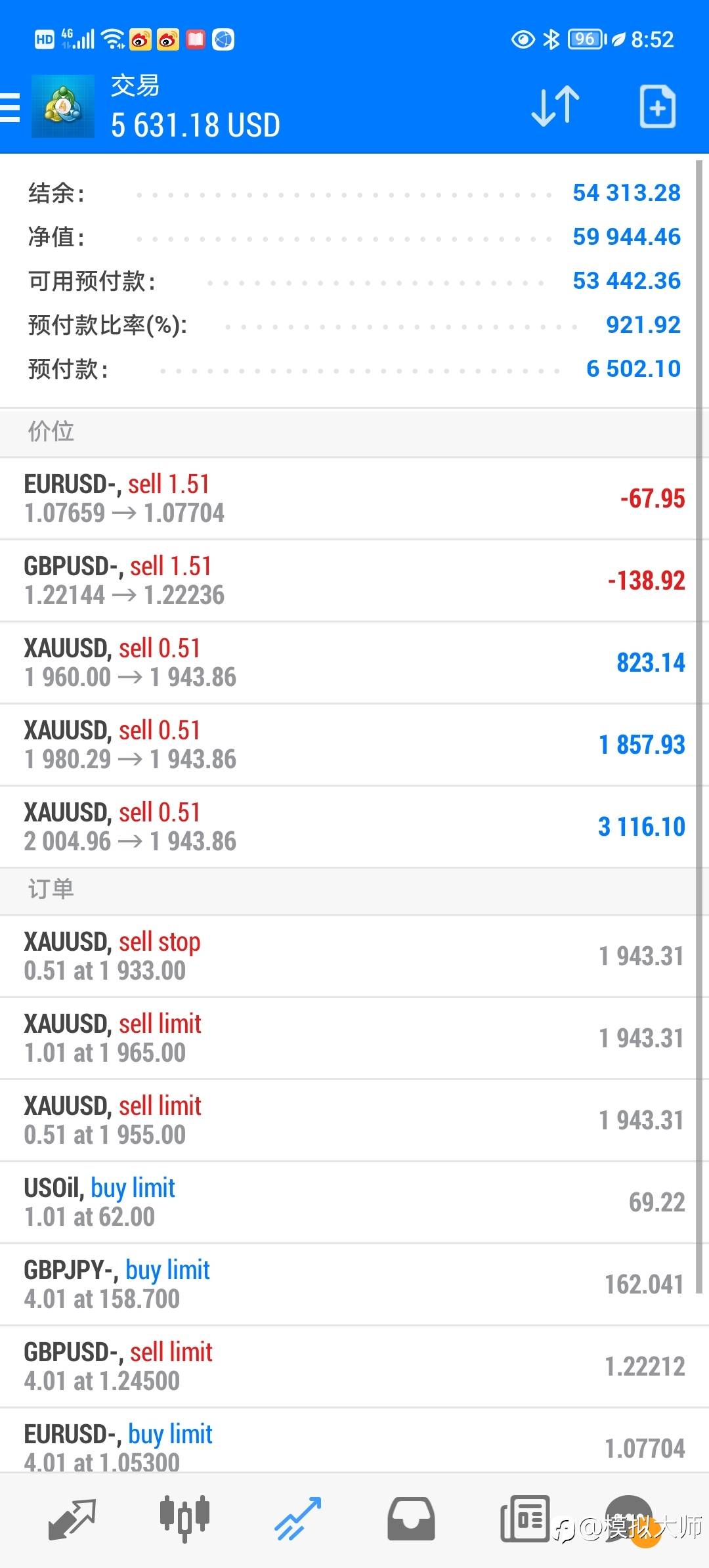Tap the MetaTrader 4 app logo
The height and width of the screenshot is (1568, 709).
pos(63,106)
